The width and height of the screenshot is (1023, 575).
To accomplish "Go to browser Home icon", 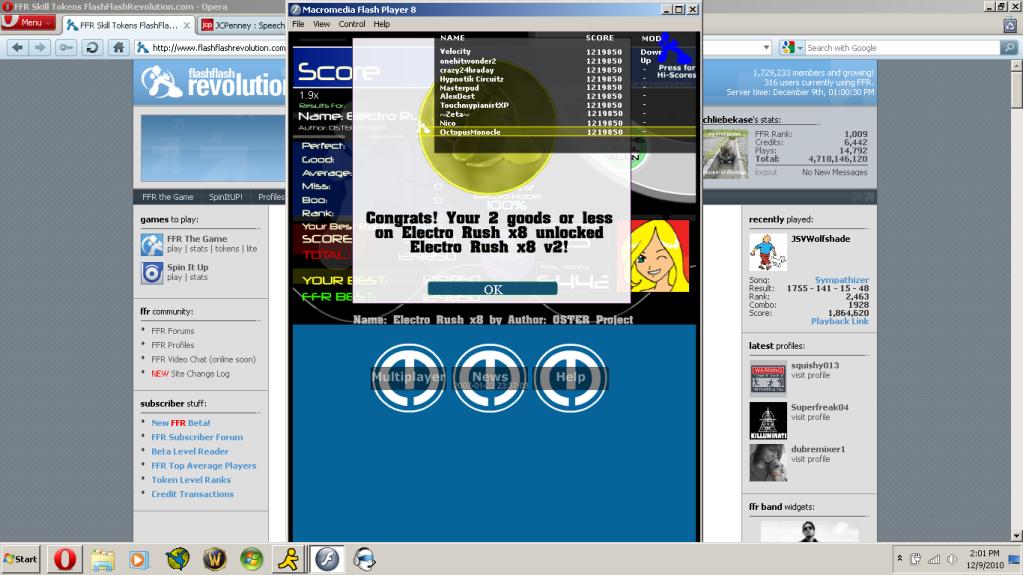I will [x=119, y=47].
